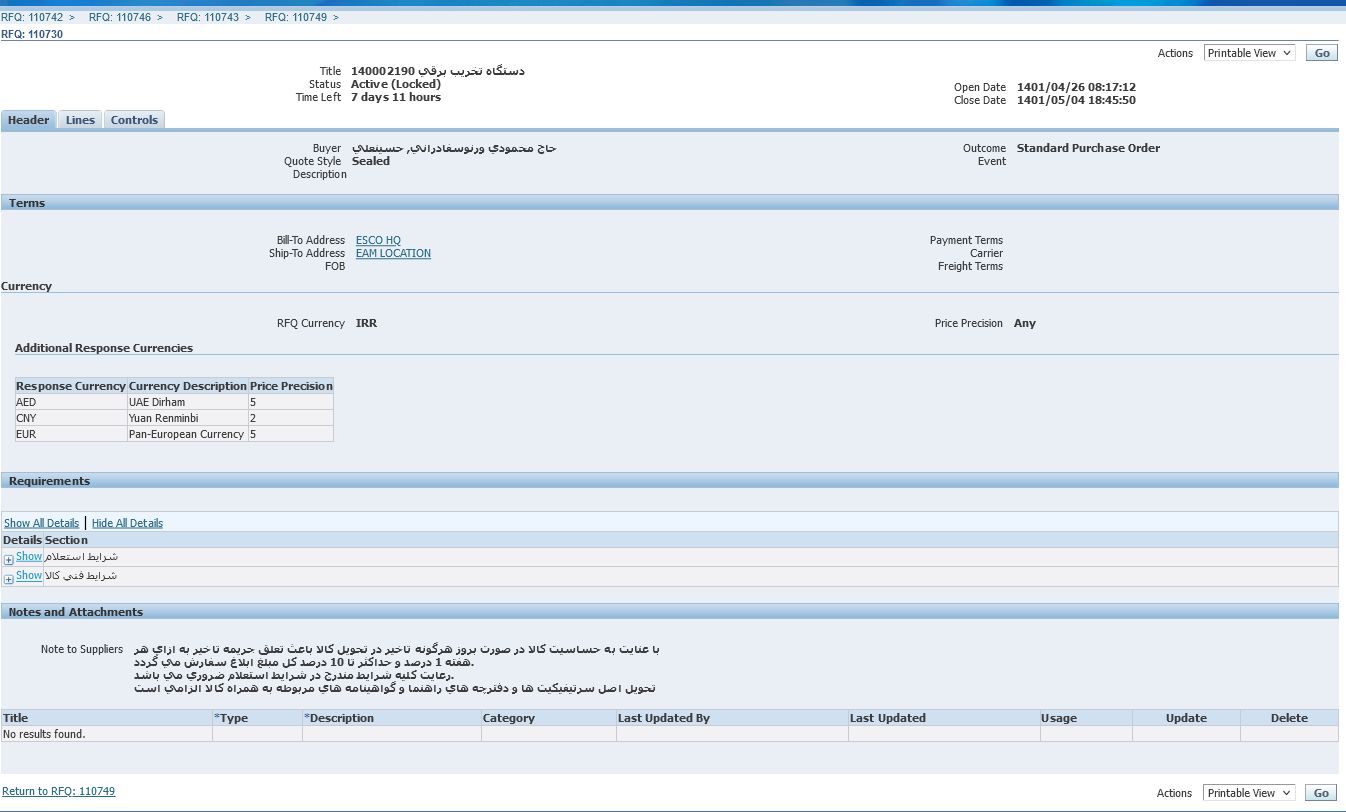Open the top Actions dropdown
Image resolution: width=1346 pixels, height=812 pixels.
coord(1249,53)
